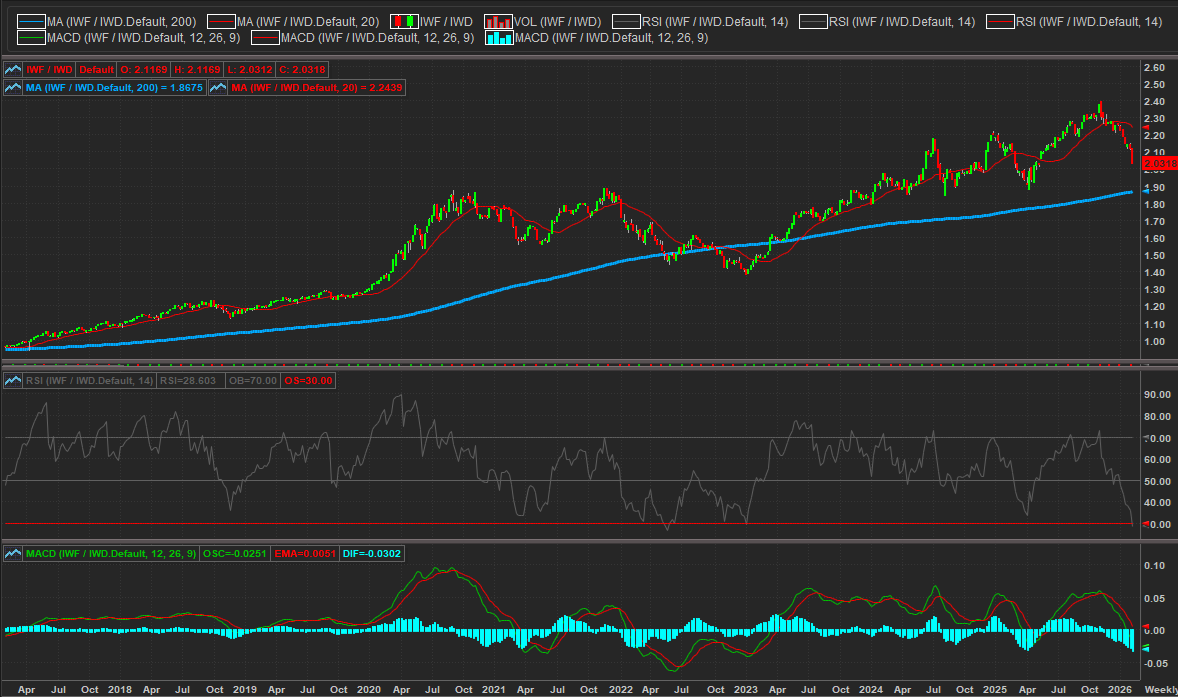The width and height of the screenshot is (1178, 697).
Task: Click the chart icon beside the IWF / IWD price label
Action: tap(14, 69)
